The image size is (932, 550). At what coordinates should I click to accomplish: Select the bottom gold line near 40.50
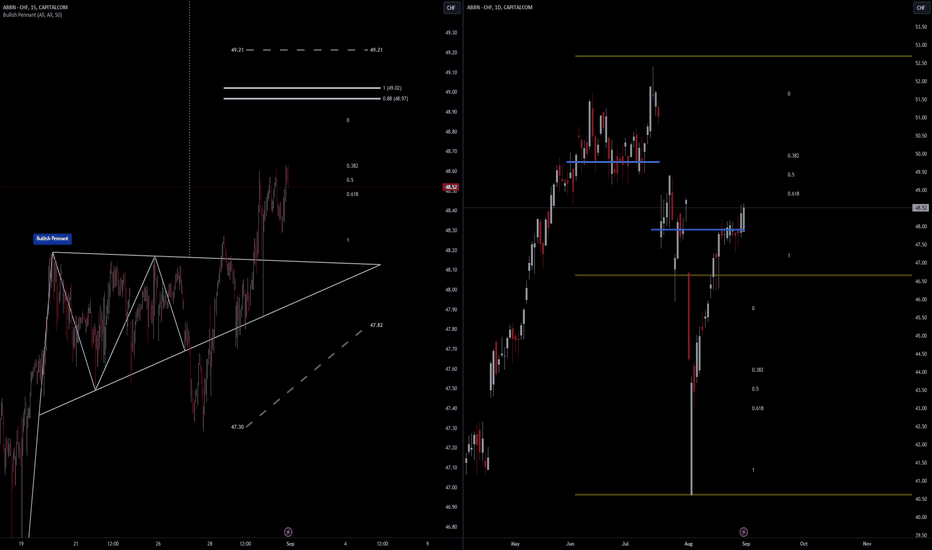(x=740, y=494)
